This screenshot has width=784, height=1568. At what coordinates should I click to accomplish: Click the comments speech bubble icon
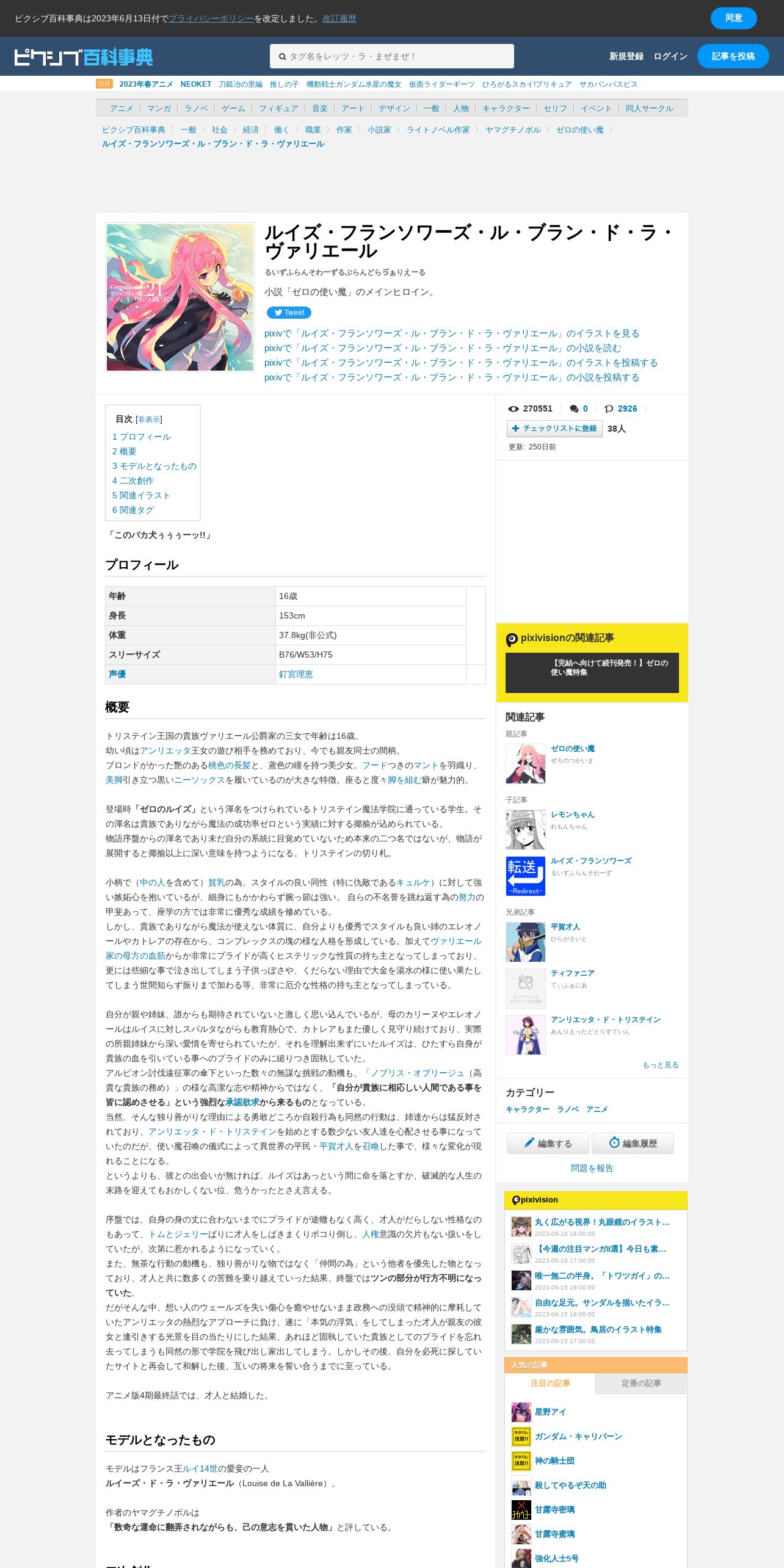click(x=574, y=409)
